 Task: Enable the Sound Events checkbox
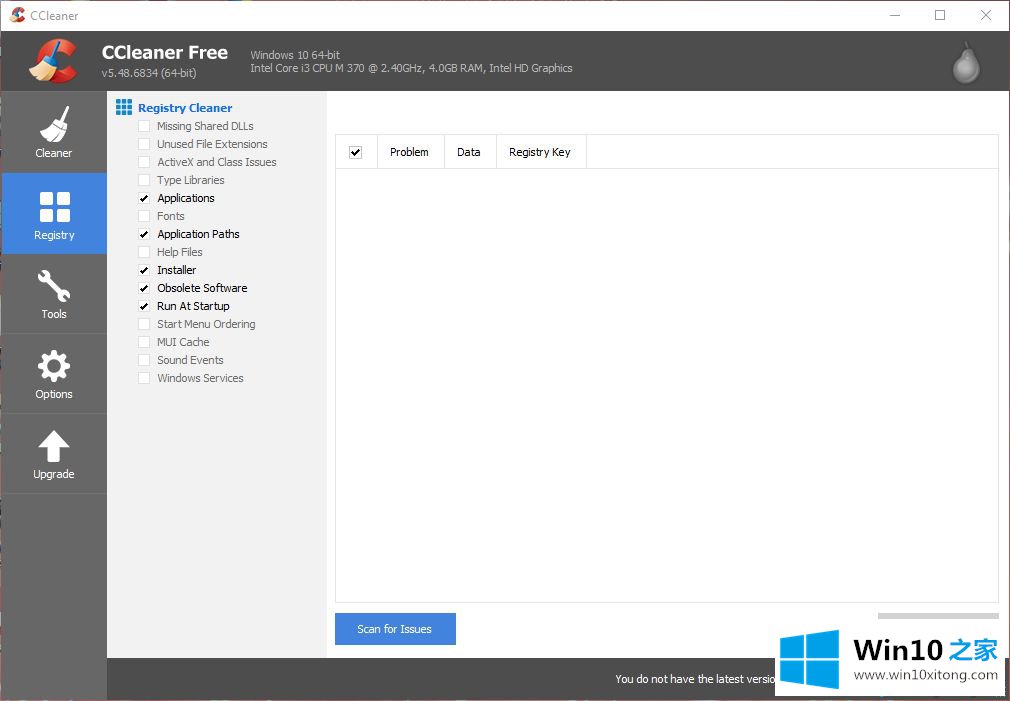point(144,361)
